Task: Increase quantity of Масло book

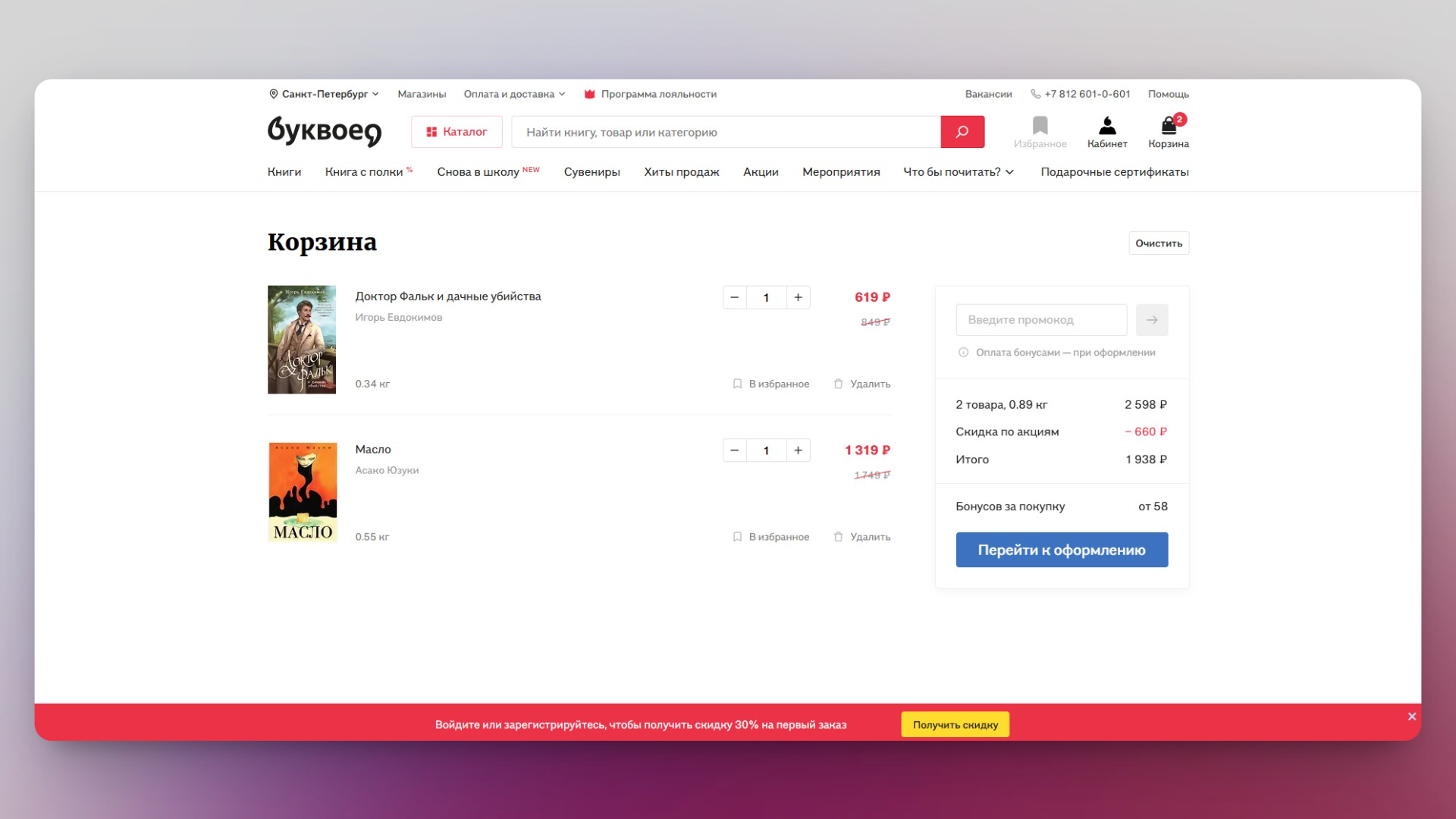Action: 798,450
